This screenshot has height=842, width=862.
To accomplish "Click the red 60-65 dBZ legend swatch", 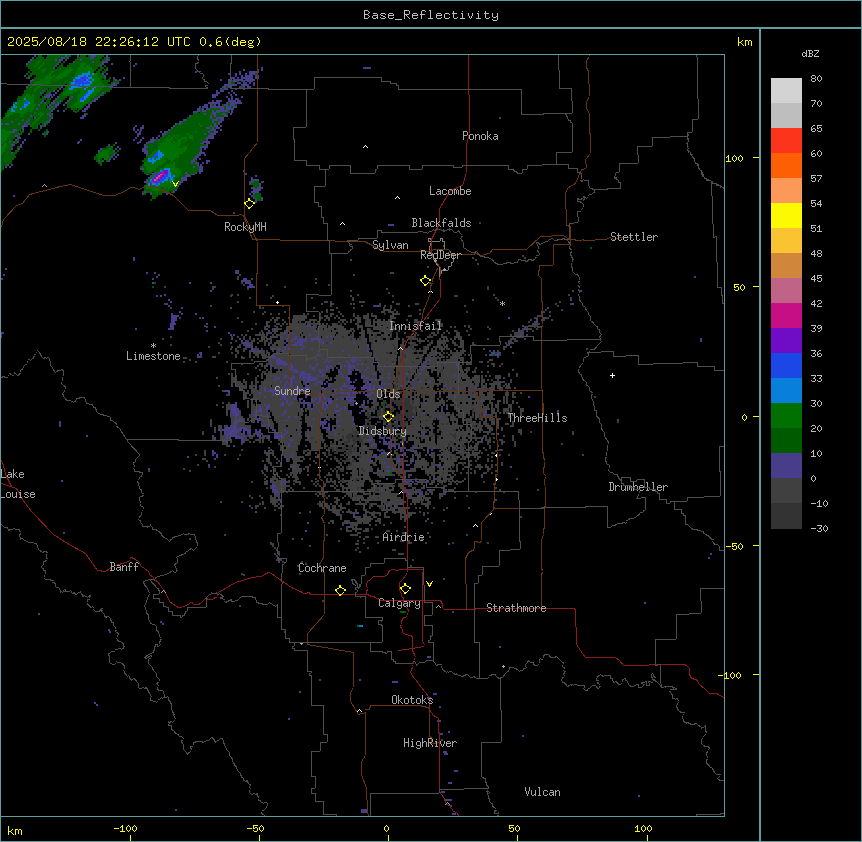I will pos(786,141).
